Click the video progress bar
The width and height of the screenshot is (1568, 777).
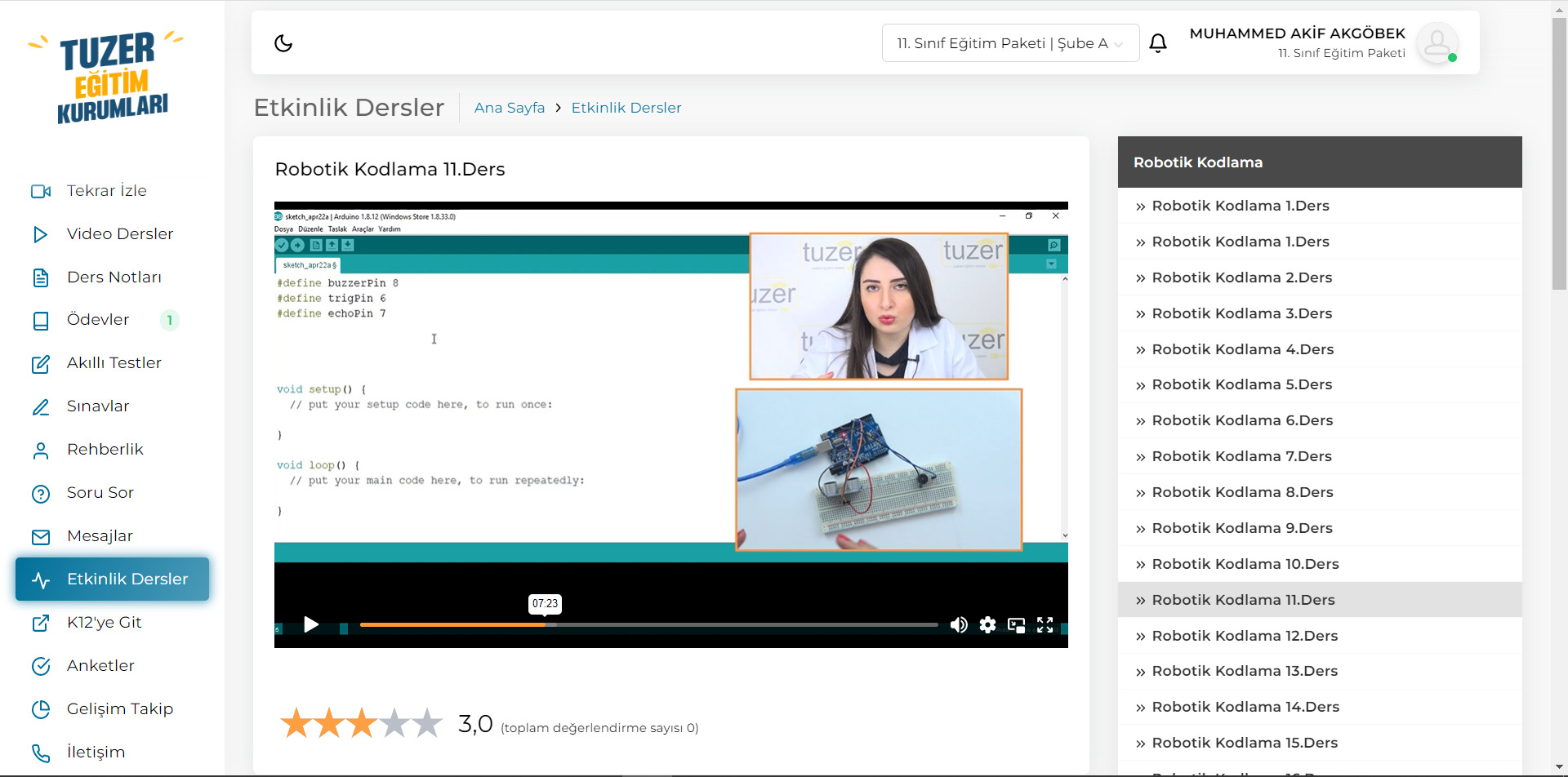click(x=649, y=625)
